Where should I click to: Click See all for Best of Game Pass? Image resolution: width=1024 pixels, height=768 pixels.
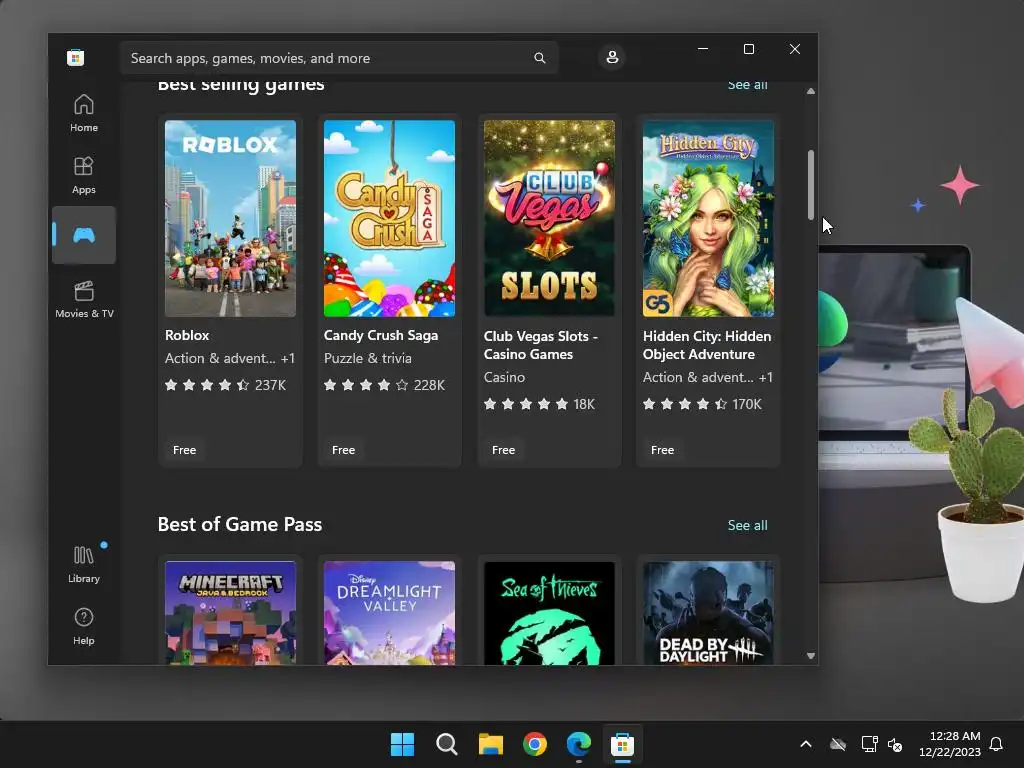point(748,525)
